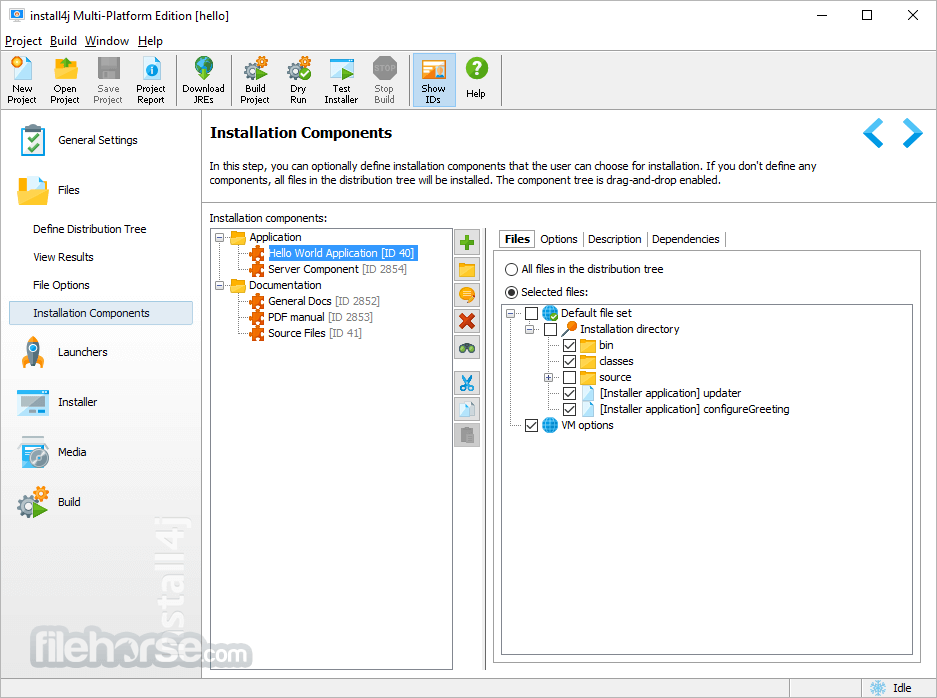This screenshot has height=698, width=937.
Task: Open the Window menu
Action: (107, 41)
